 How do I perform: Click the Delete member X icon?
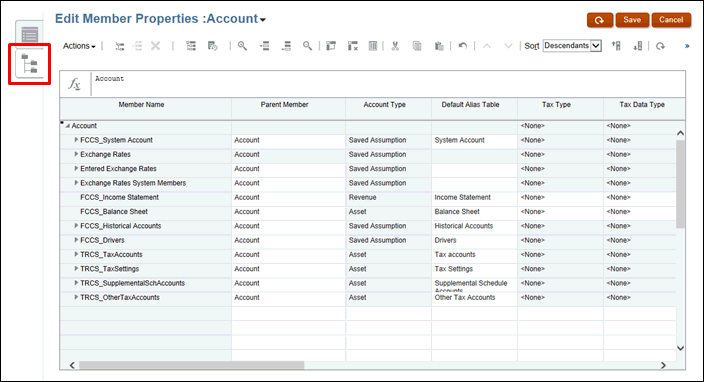pos(155,46)
